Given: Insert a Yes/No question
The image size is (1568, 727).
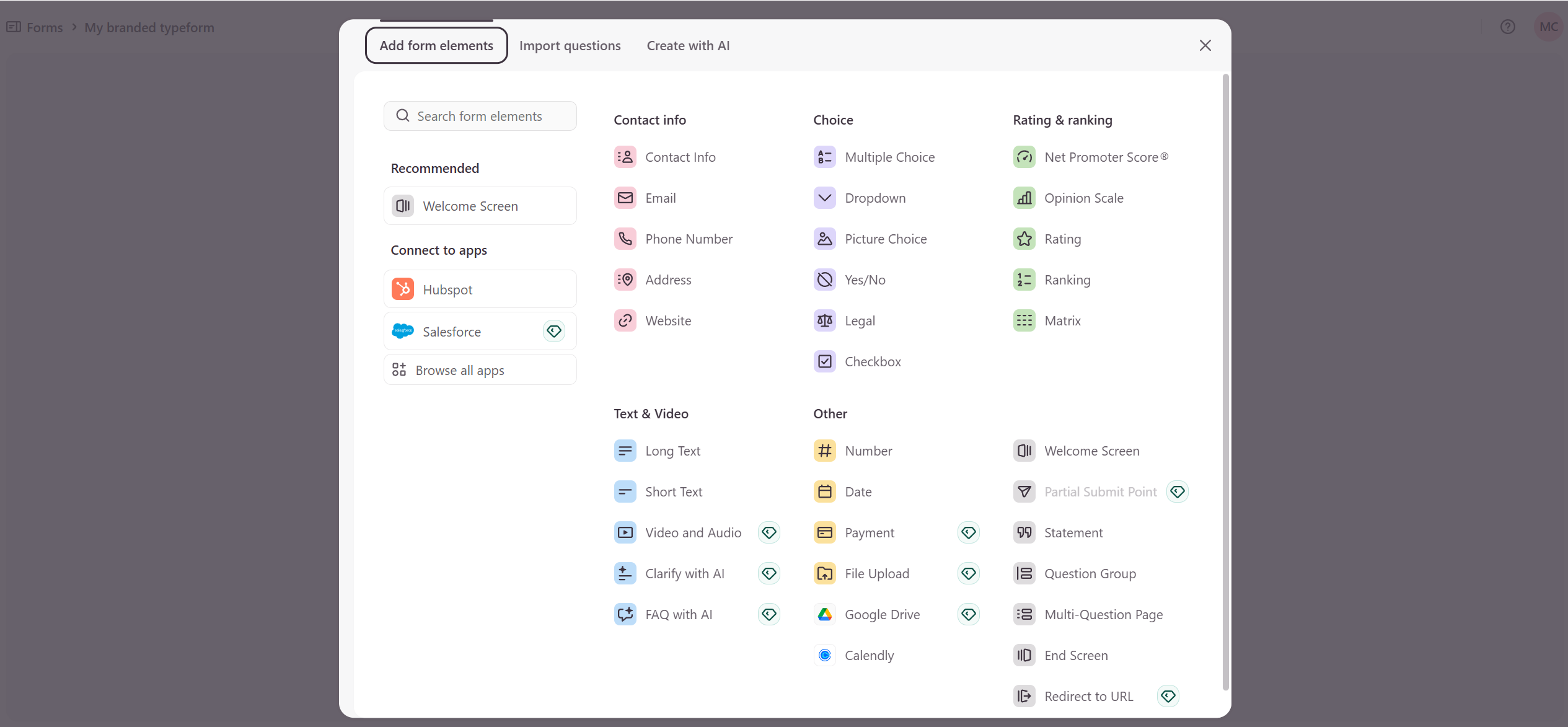Looking at the screenshot, I should pos(865,280).
